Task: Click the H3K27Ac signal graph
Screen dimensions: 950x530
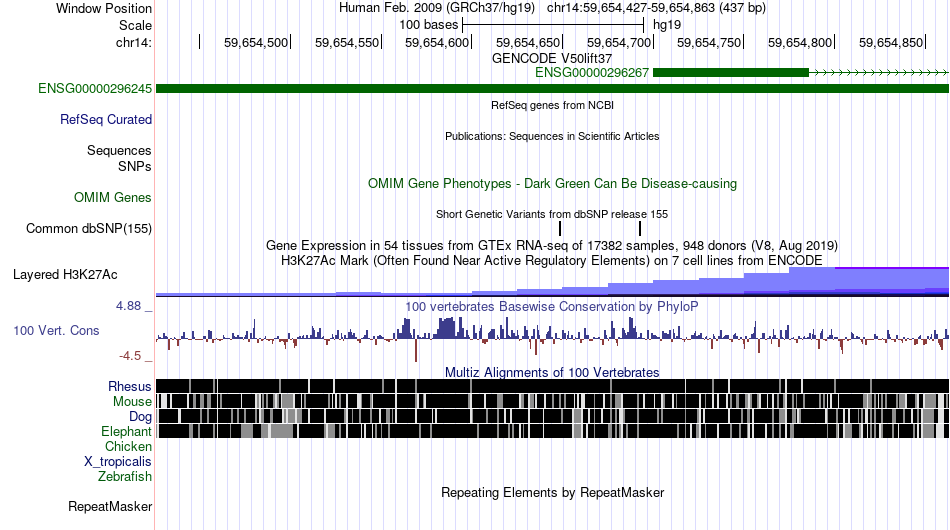Action: click(552, 282)
